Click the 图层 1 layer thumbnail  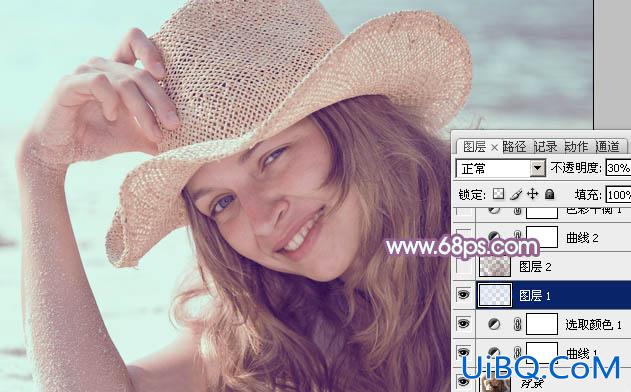point(495,295)
